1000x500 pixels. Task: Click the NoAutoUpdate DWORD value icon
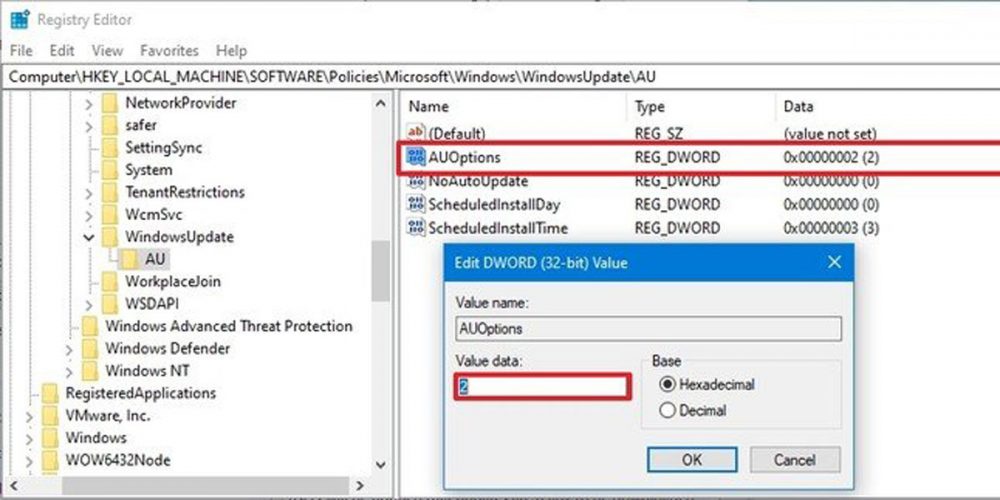[416, 181]
